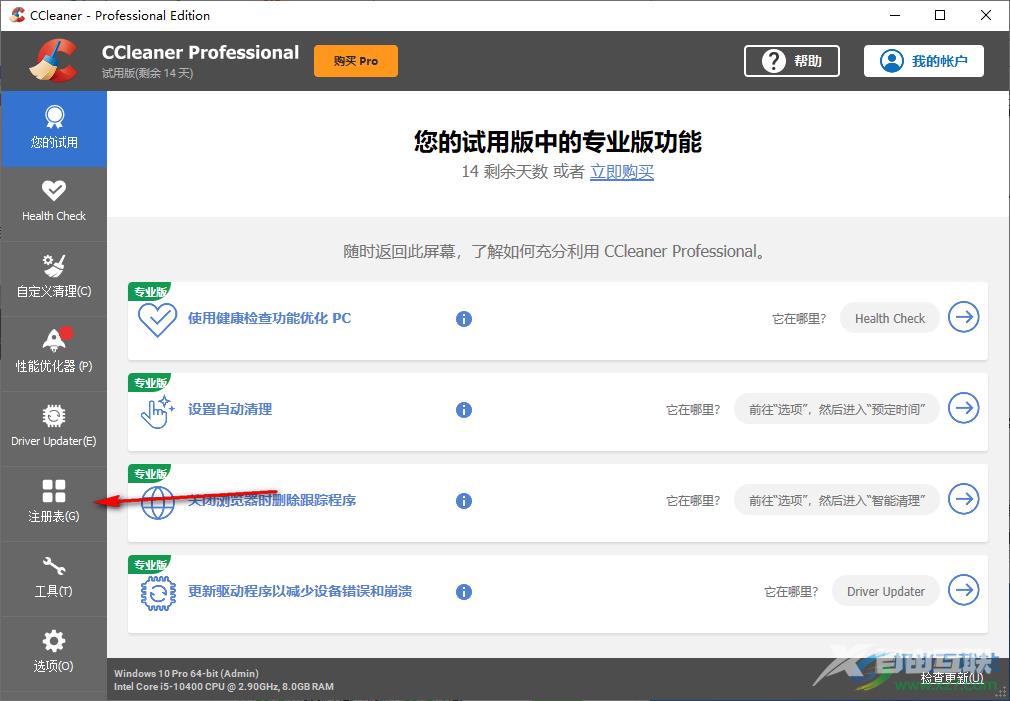Open 性能优化器(P) from the sidebar
Viewport: 1010px width, 701px height.
pos(54,352)
